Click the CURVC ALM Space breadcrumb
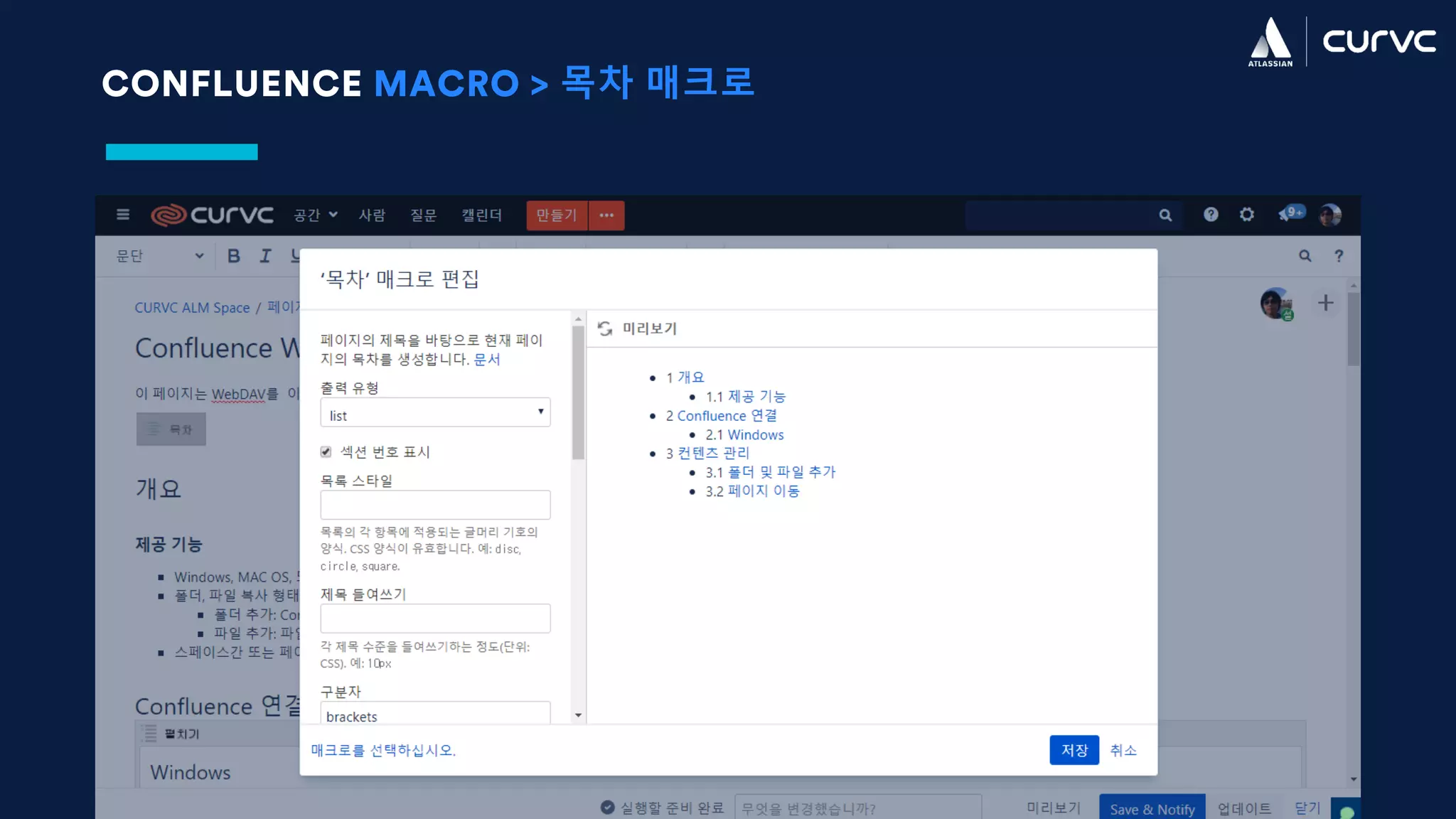Screen dimensions: 1456x819 (192, 308)
